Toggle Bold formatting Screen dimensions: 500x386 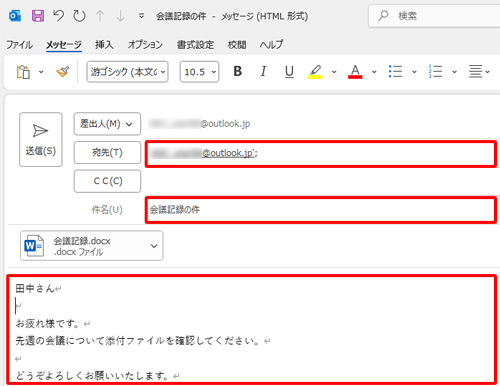coord(238,71)
